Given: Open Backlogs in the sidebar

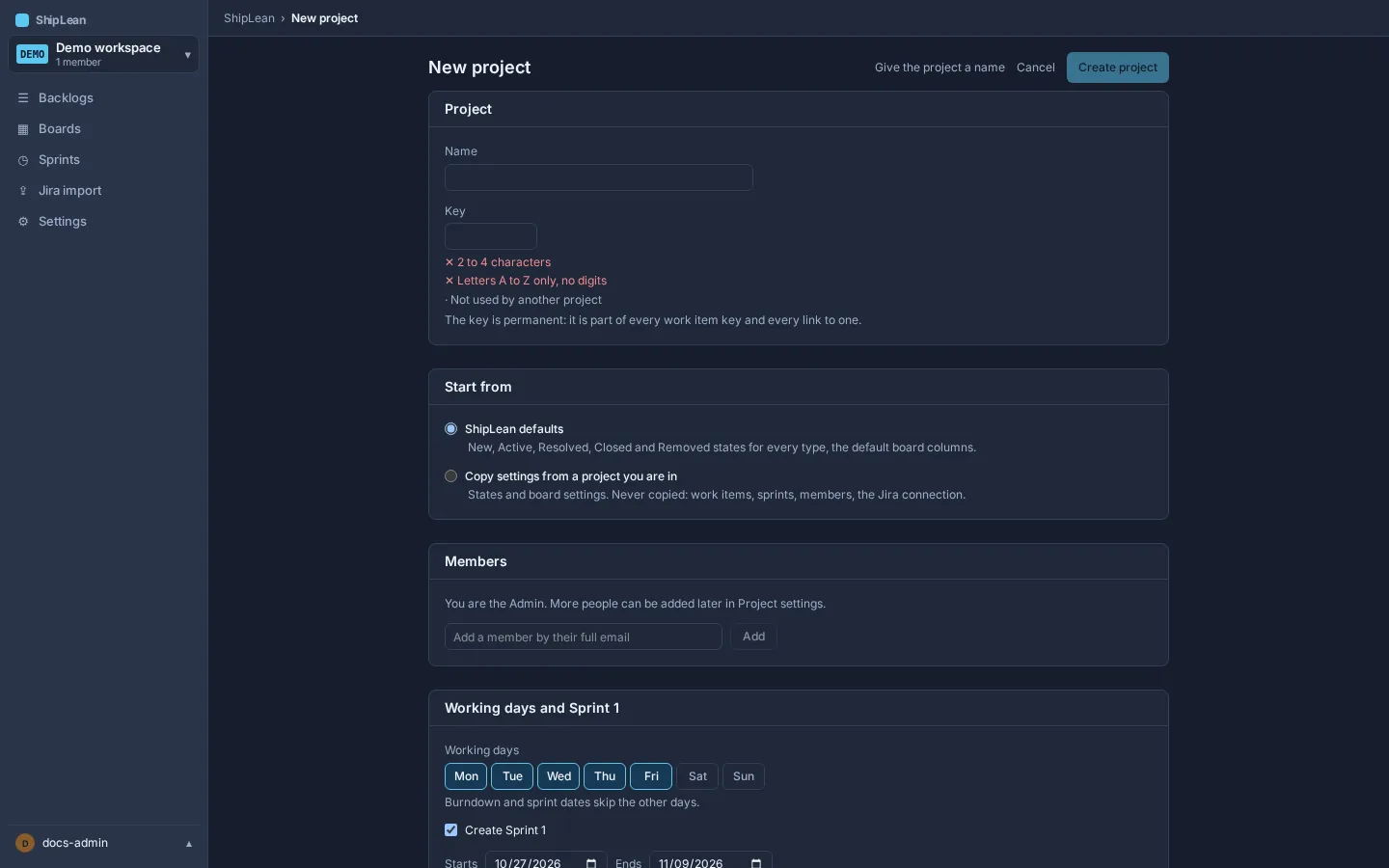Looking at the screenshot, I should tap(104, 98).
